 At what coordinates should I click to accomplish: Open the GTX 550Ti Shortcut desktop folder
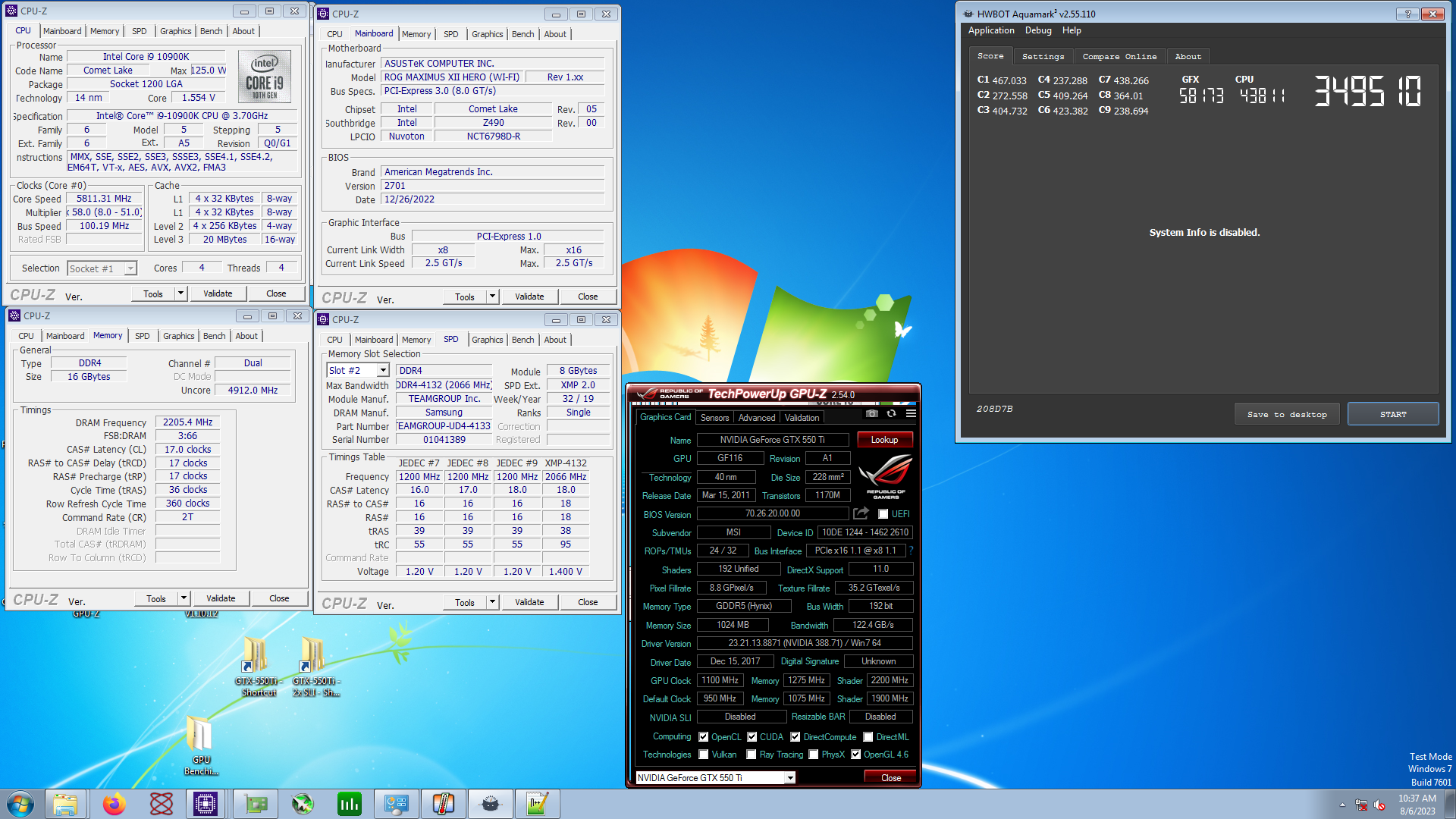pos(256,666)
